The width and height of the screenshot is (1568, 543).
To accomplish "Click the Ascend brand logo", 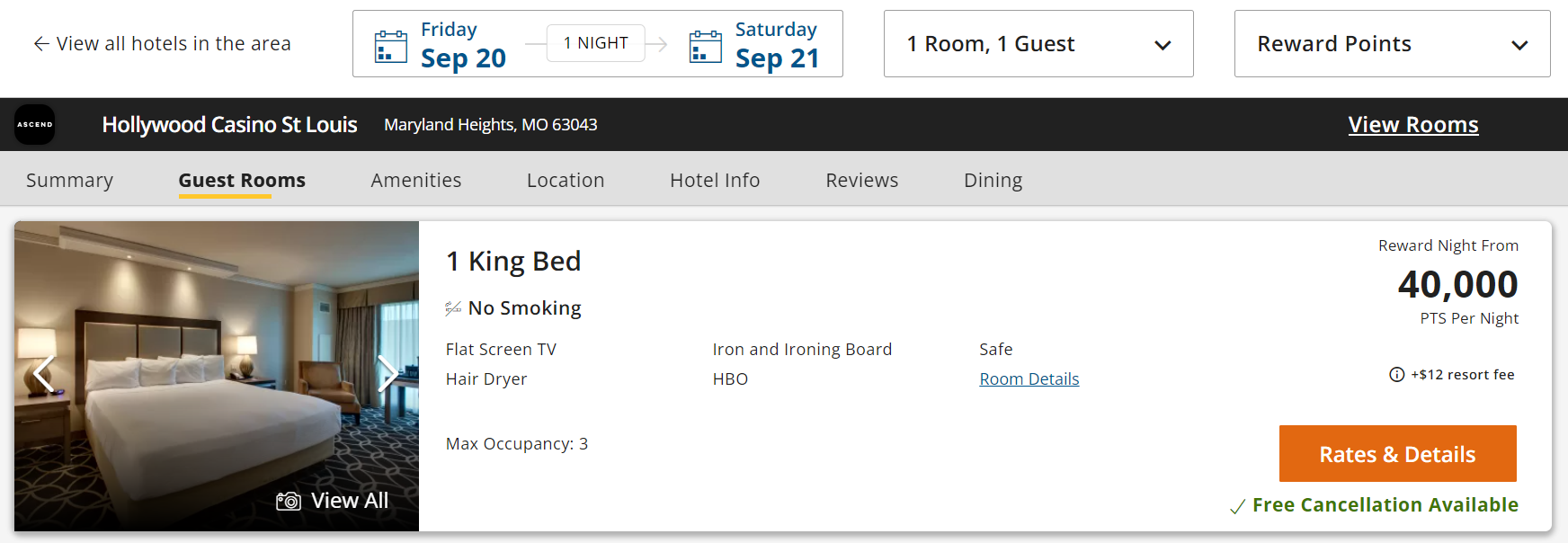I will pyautogui.click(x=35, y=124).
